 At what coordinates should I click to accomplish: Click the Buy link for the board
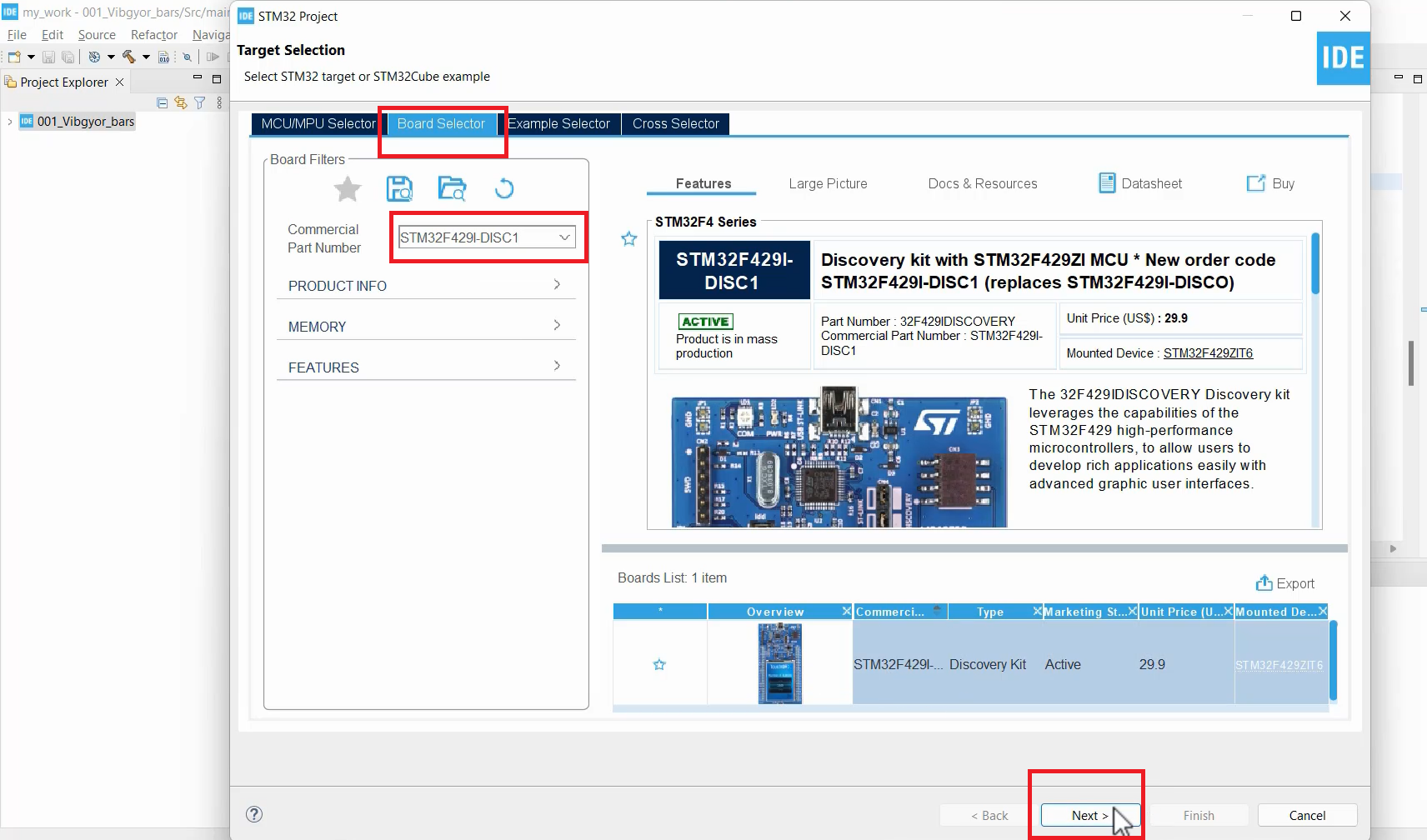click(1283, 183)
